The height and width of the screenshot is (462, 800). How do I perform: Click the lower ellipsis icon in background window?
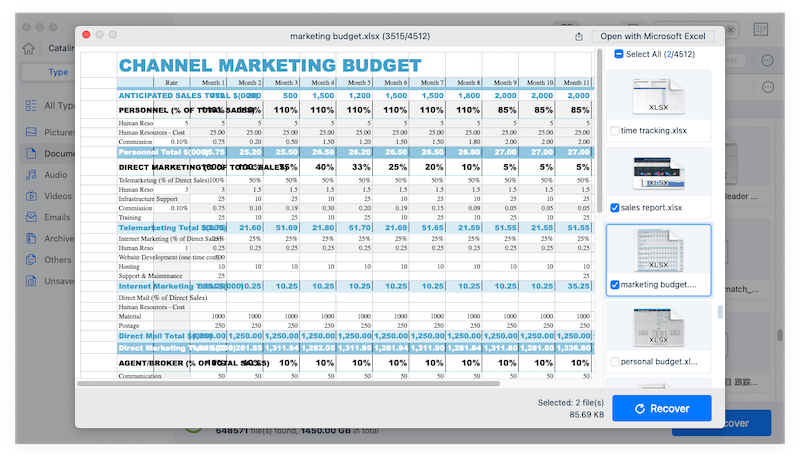pyautogui.click(x=768, y=87)
